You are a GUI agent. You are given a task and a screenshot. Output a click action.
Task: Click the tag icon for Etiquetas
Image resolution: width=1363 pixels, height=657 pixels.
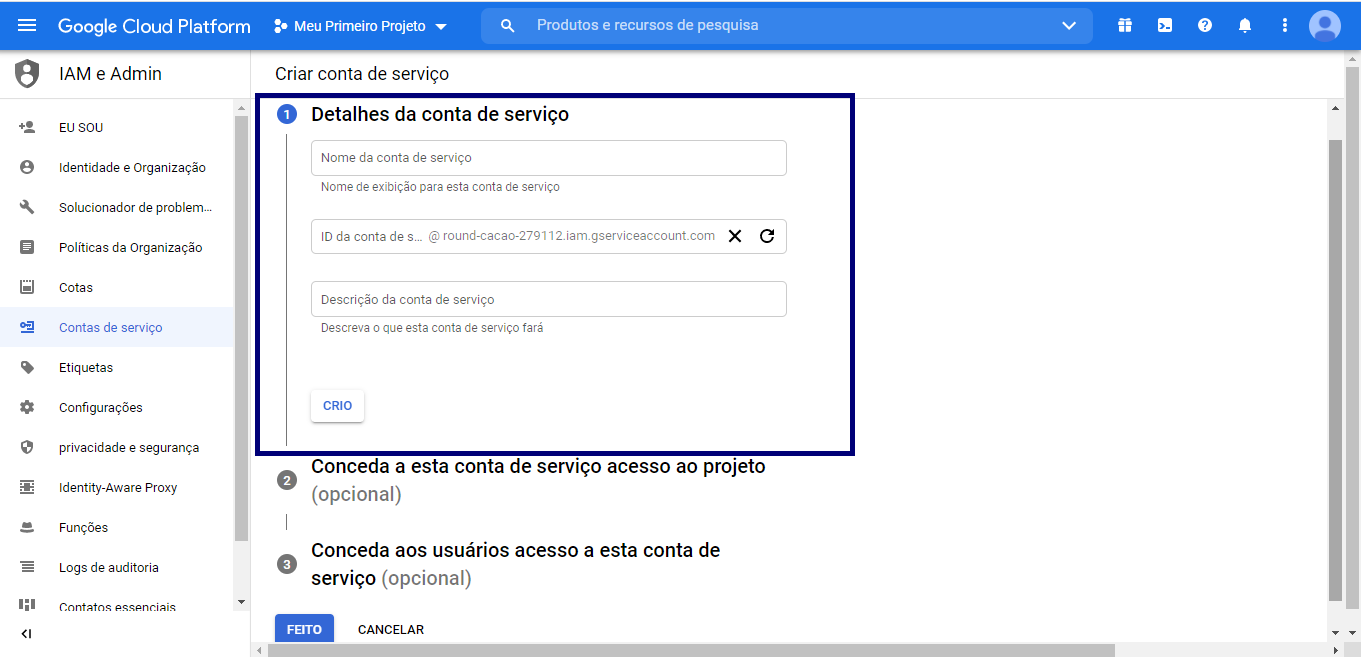tap(27, 367)
